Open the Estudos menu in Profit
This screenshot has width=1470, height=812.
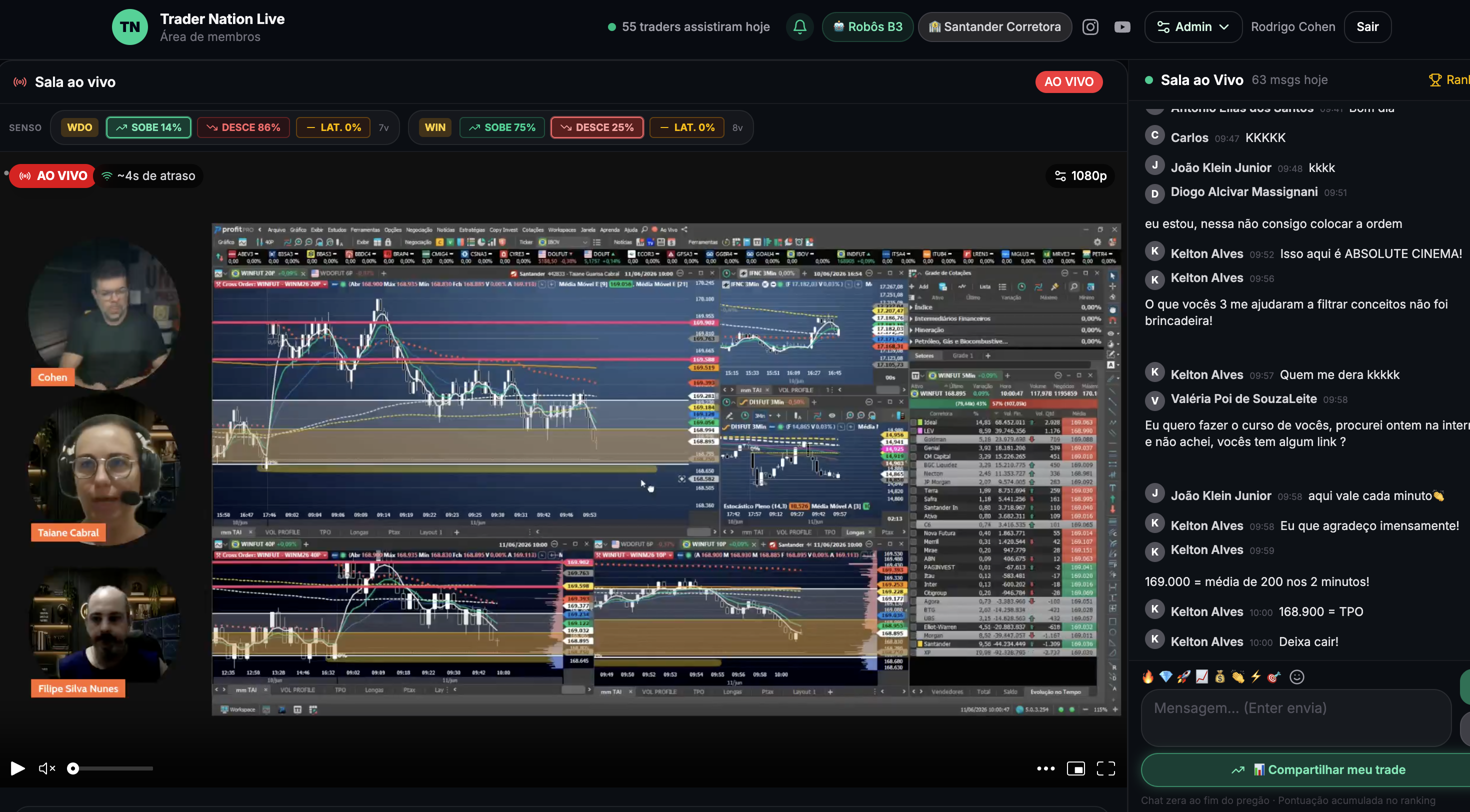[x=336, y=230]
